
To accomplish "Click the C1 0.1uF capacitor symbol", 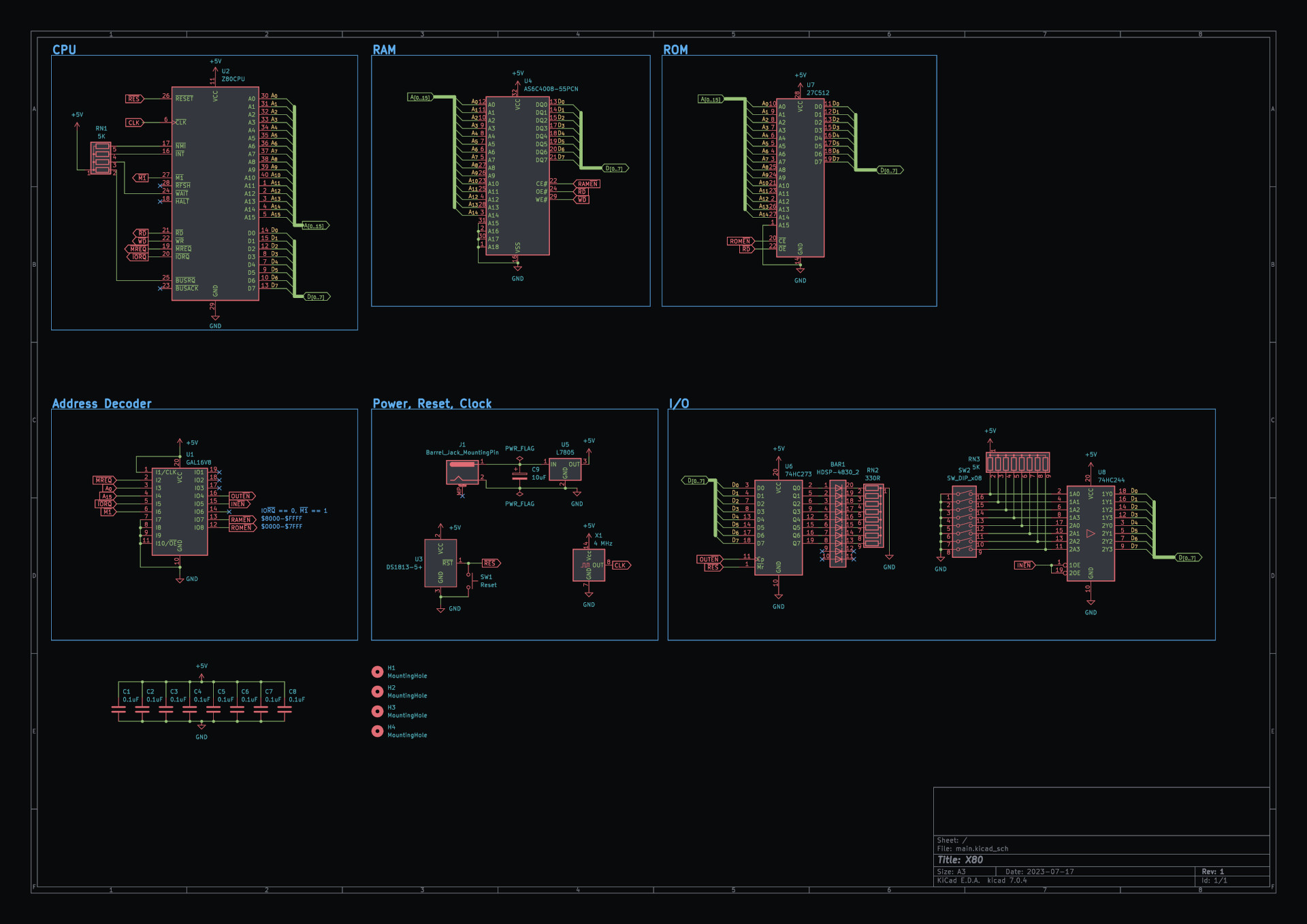I will tap(118, 709).
